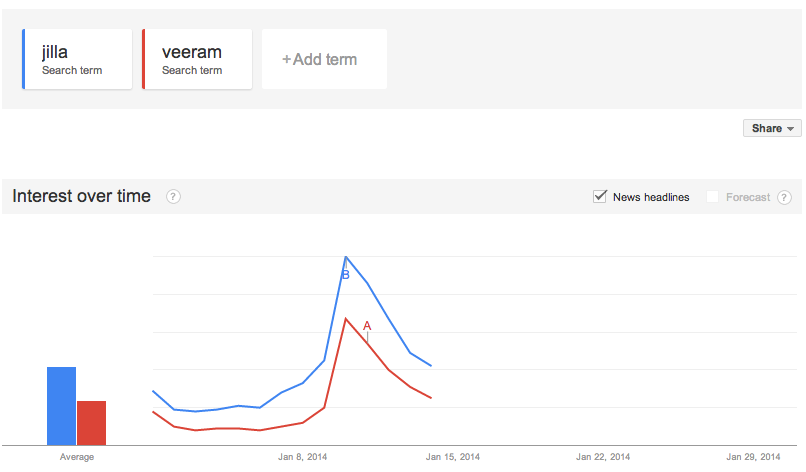Open the Share dropdown menu

click(773, 128)
